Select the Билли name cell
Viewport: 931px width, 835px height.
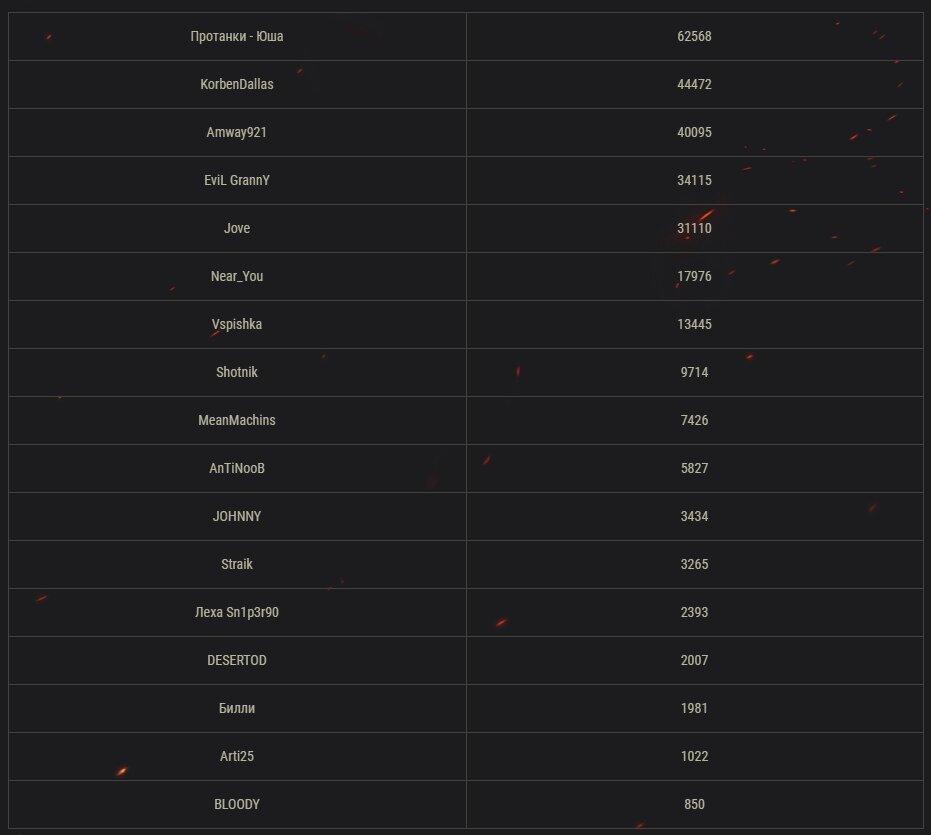[237, 709]
